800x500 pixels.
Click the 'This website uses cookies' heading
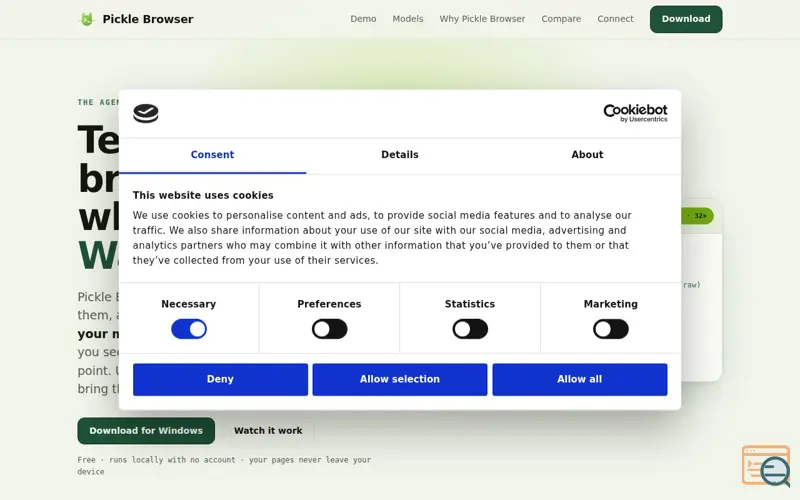click(203, 195)
